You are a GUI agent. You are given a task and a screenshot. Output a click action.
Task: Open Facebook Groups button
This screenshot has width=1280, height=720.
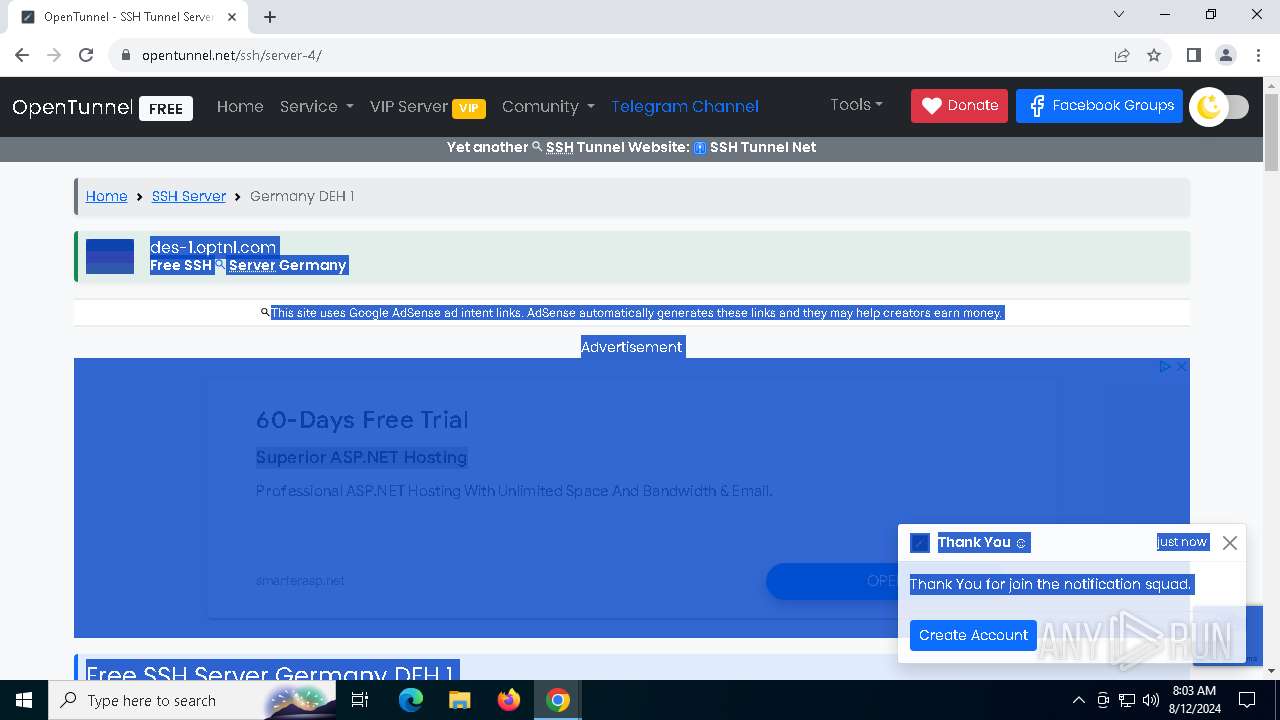(x=1099, y=105)
